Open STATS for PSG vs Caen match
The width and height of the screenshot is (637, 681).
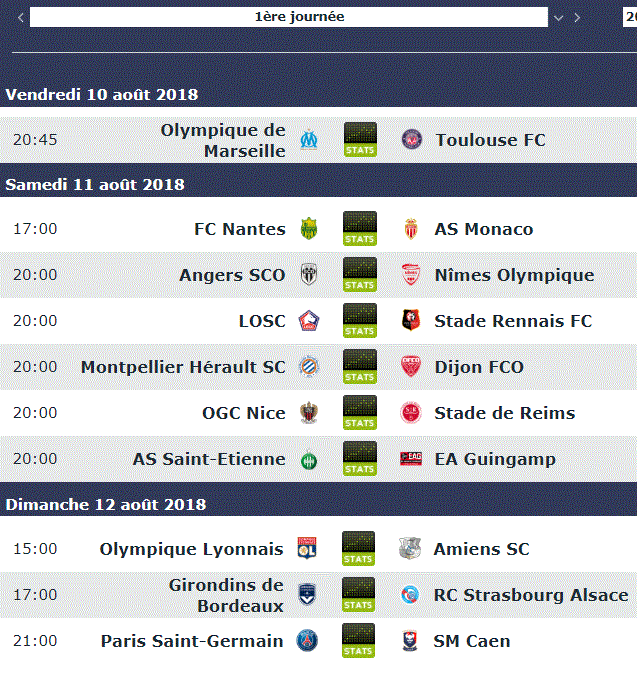click(x=358, y=641)
